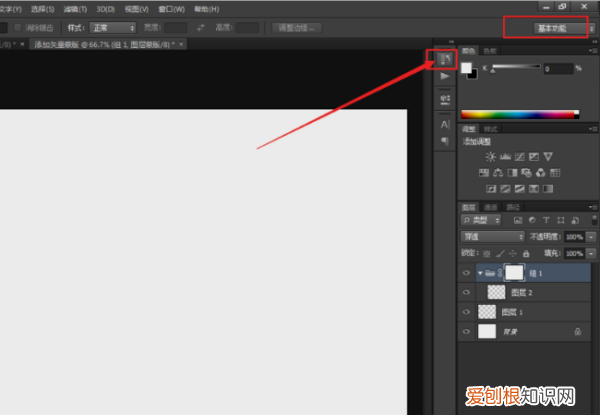Open the History panel icon in collapsed dock

click(x=445, y=60)
